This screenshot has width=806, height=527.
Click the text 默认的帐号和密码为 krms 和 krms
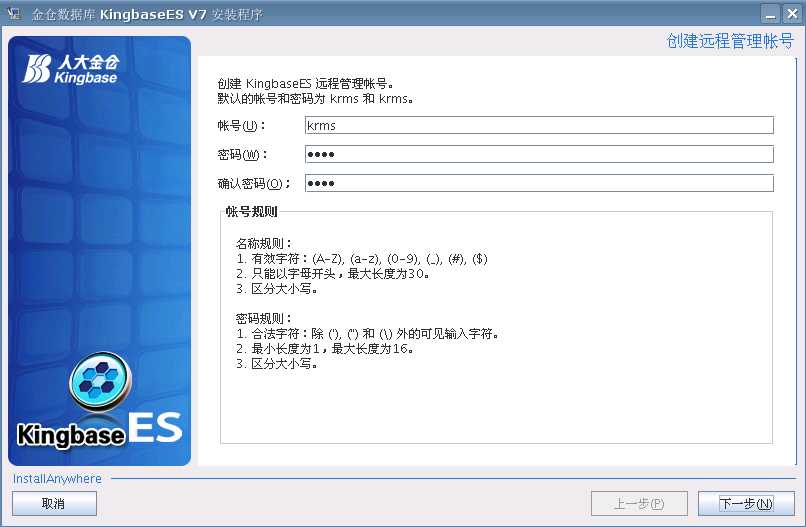(315, 99)
